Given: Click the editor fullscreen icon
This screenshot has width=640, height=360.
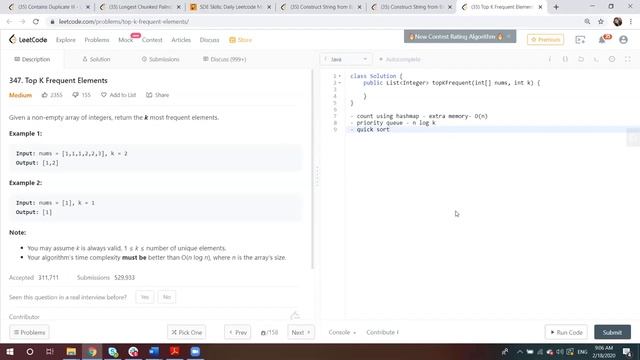Looking at the screenshot, I should click(x=628, y=59).
